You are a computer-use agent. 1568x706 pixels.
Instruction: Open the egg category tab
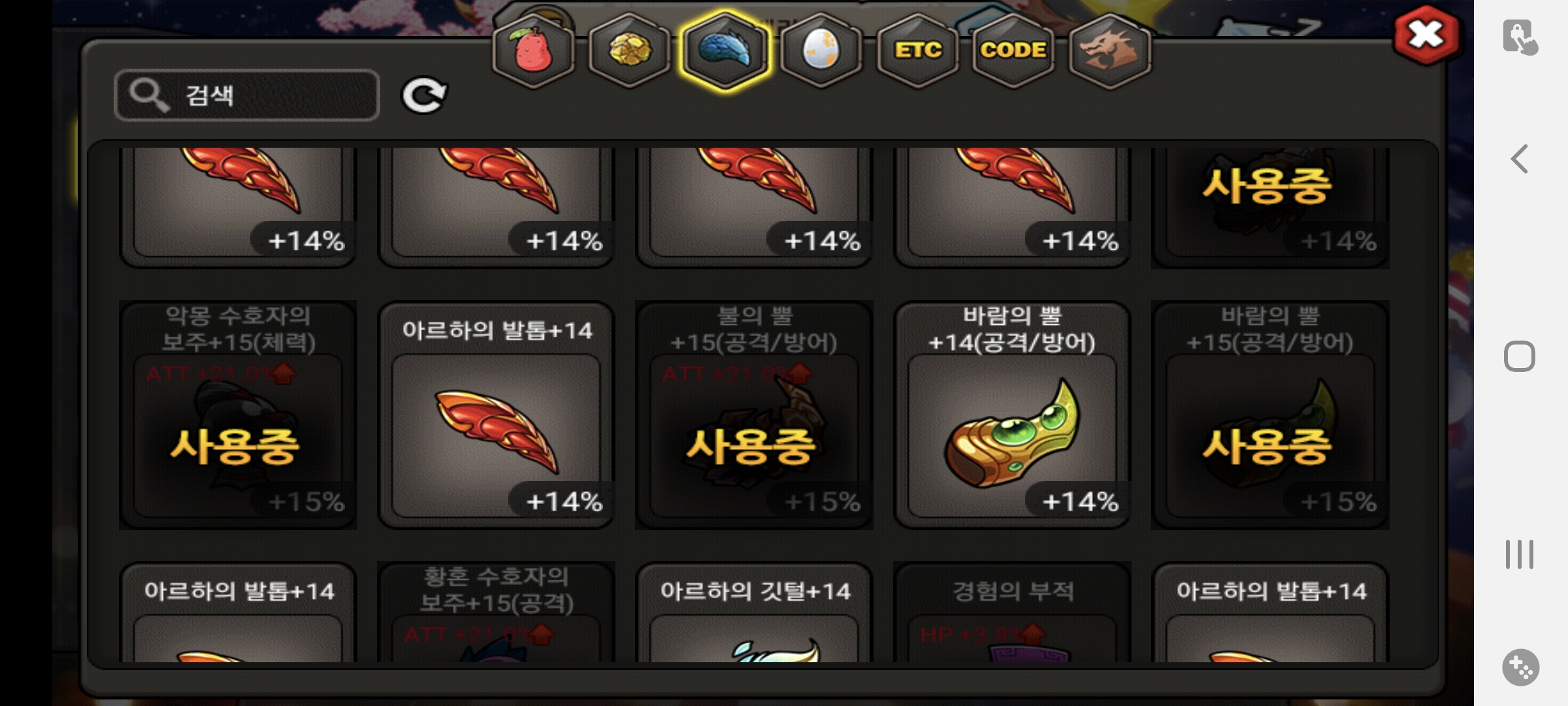(821, 50)
